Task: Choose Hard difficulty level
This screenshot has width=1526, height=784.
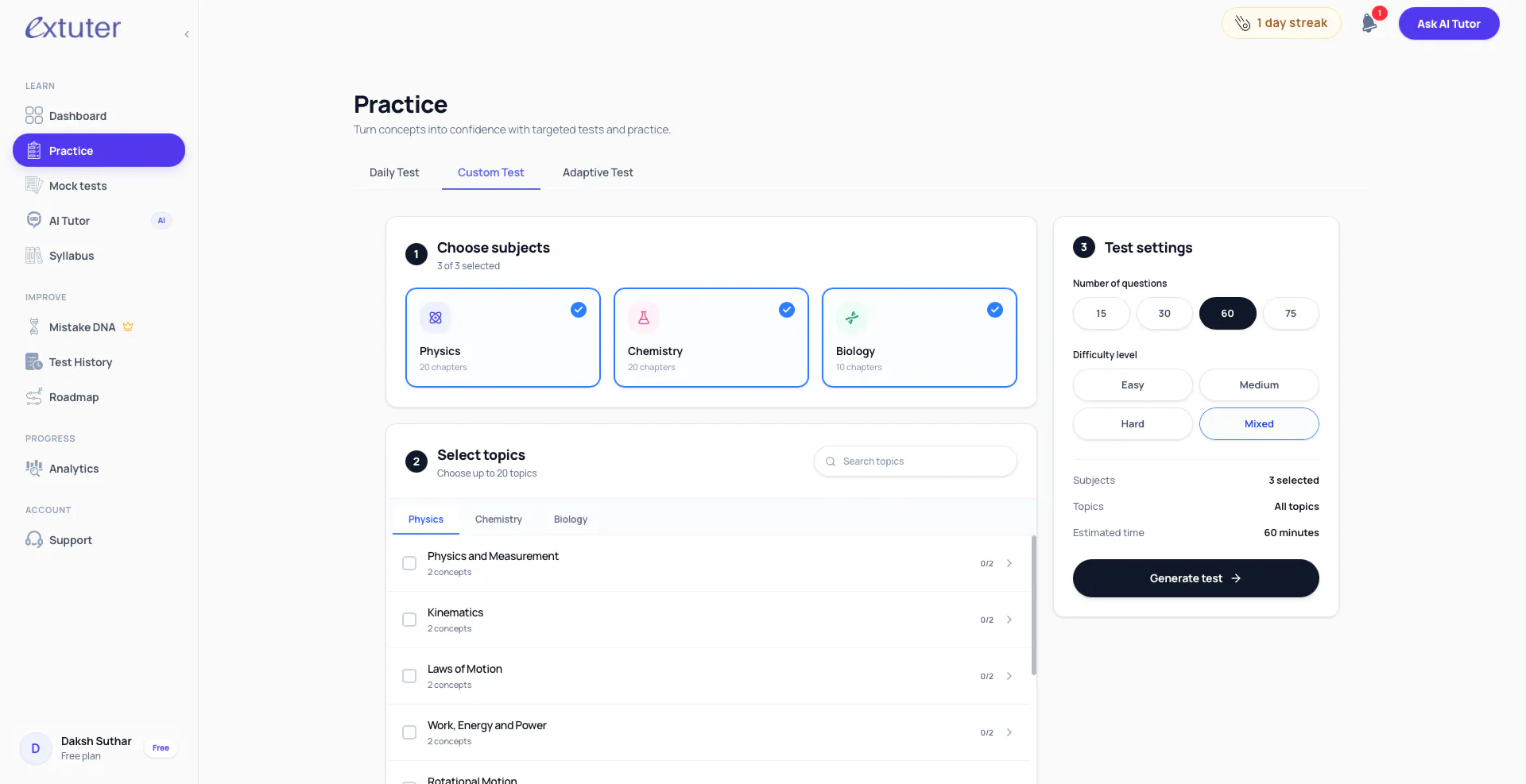Action: tap(1133, 424)
